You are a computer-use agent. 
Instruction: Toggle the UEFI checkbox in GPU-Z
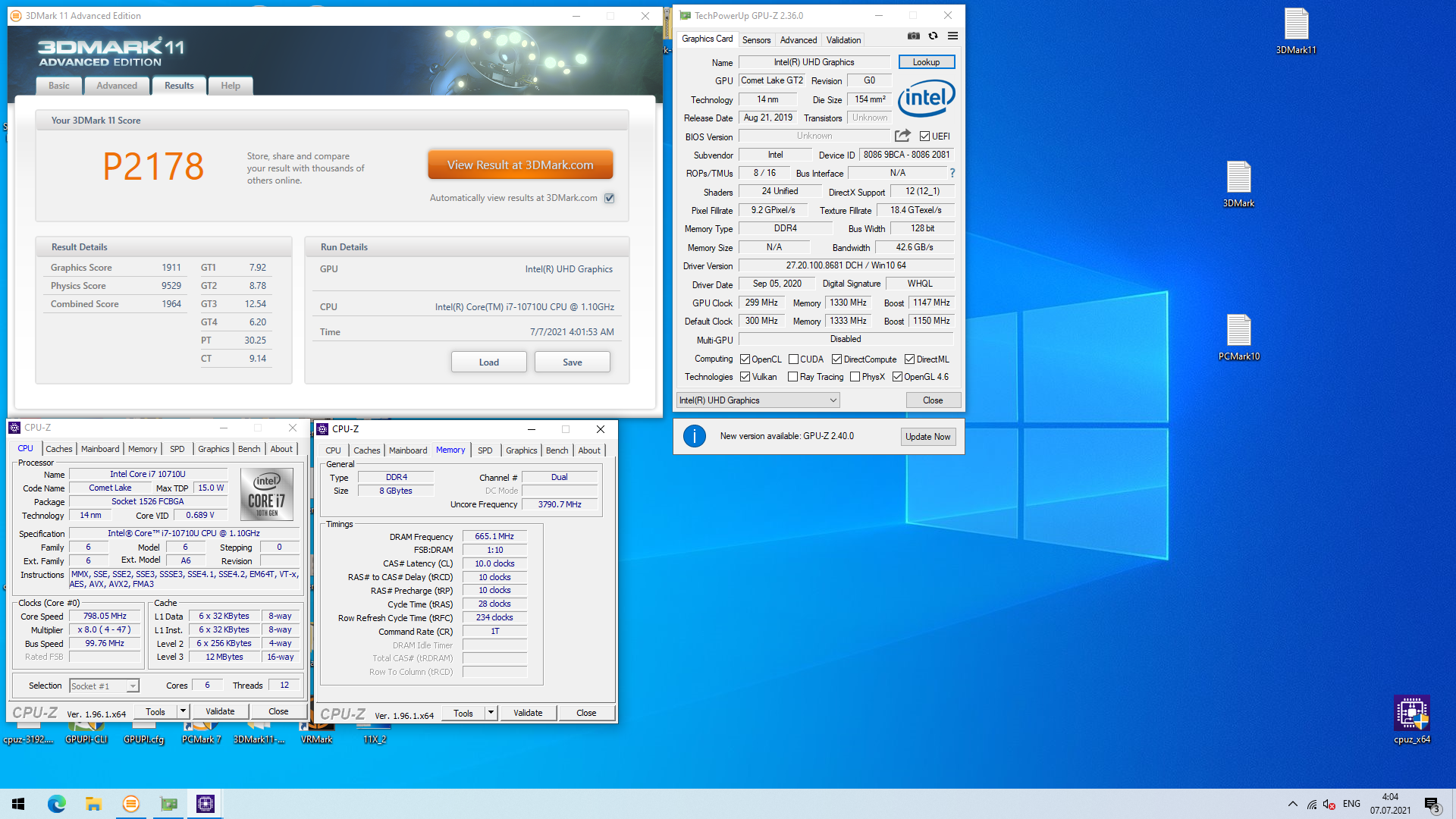pyautogui.click(x=924, y=136)
